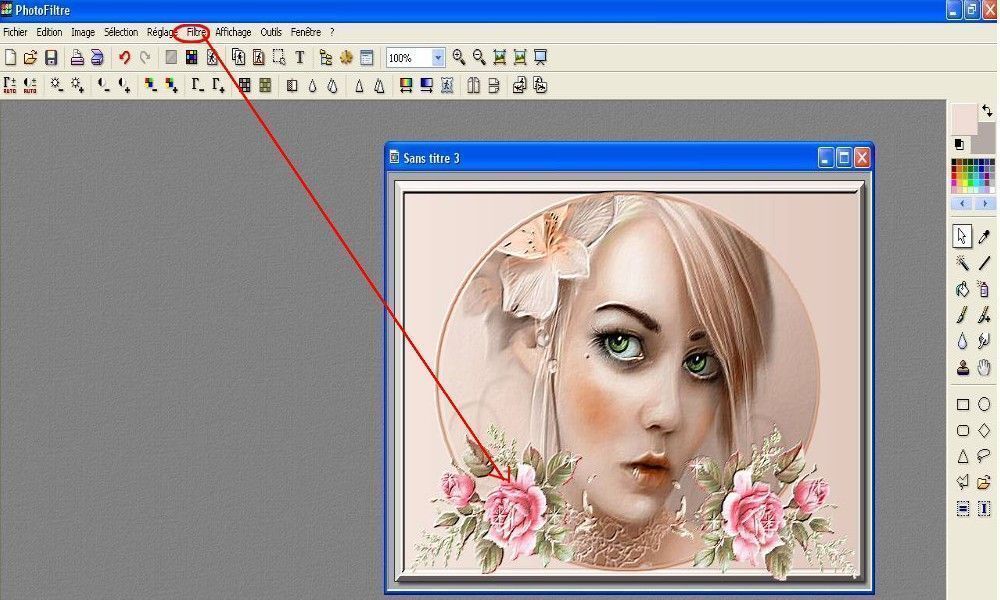The image size is (1000, 600).
Task: Open the Canvas size tool icon
Action: (258, 57)
